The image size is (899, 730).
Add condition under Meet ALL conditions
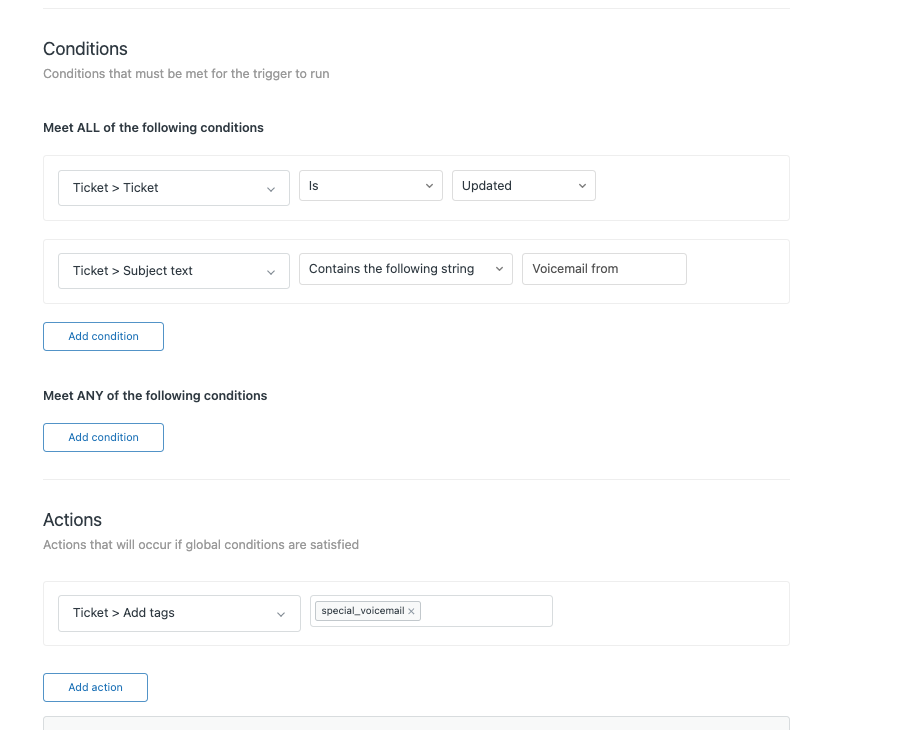pos(103,337)
